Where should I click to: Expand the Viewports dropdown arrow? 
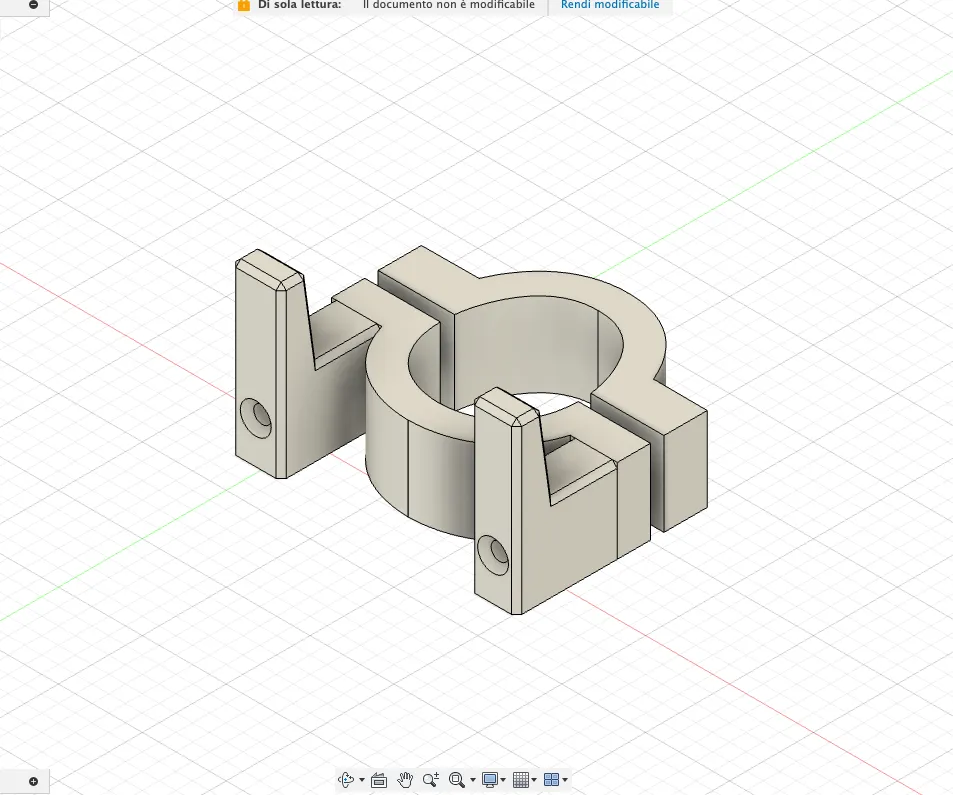[x=565, y=780]
